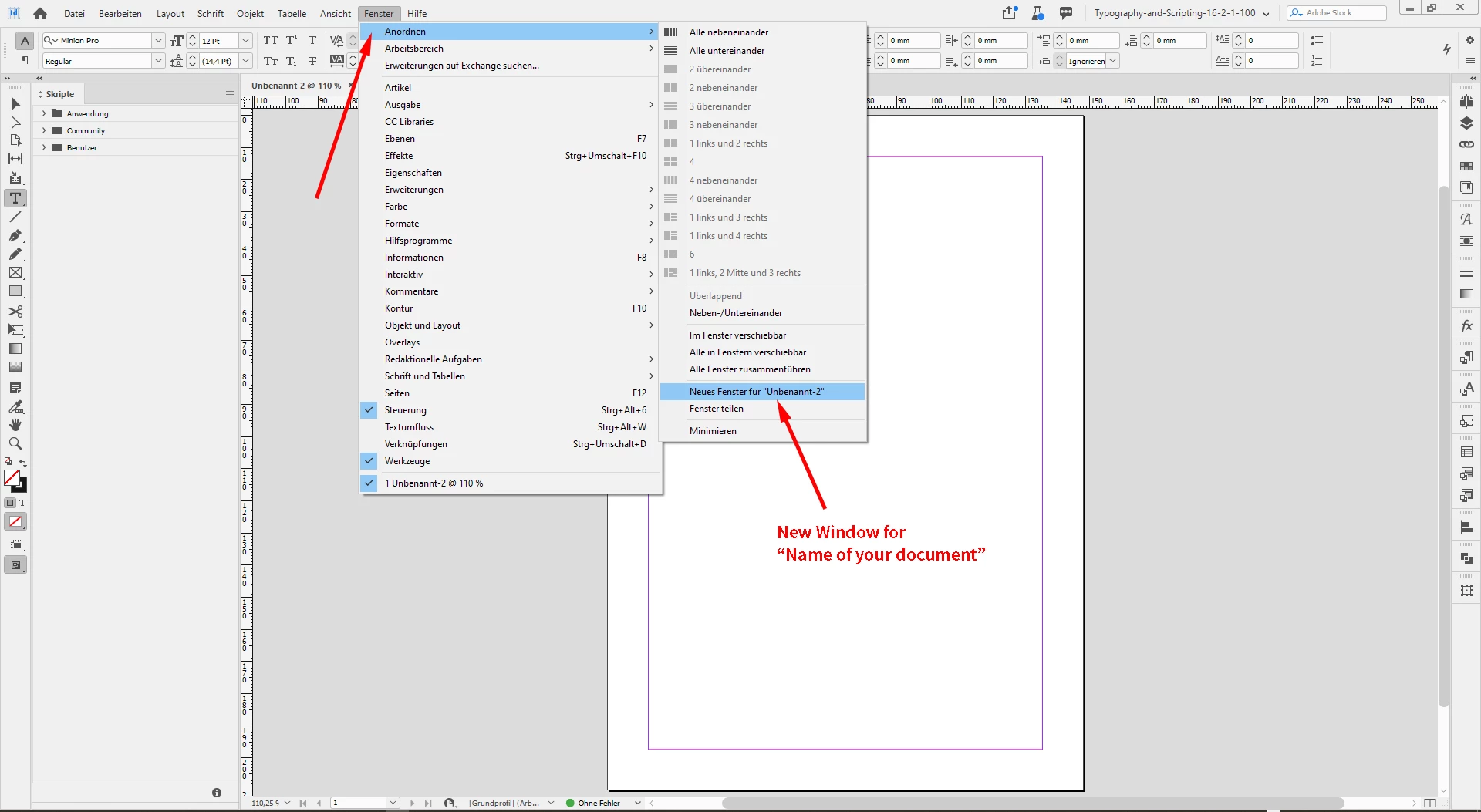Expand the Benutzer scripts folder

[44, 147]
